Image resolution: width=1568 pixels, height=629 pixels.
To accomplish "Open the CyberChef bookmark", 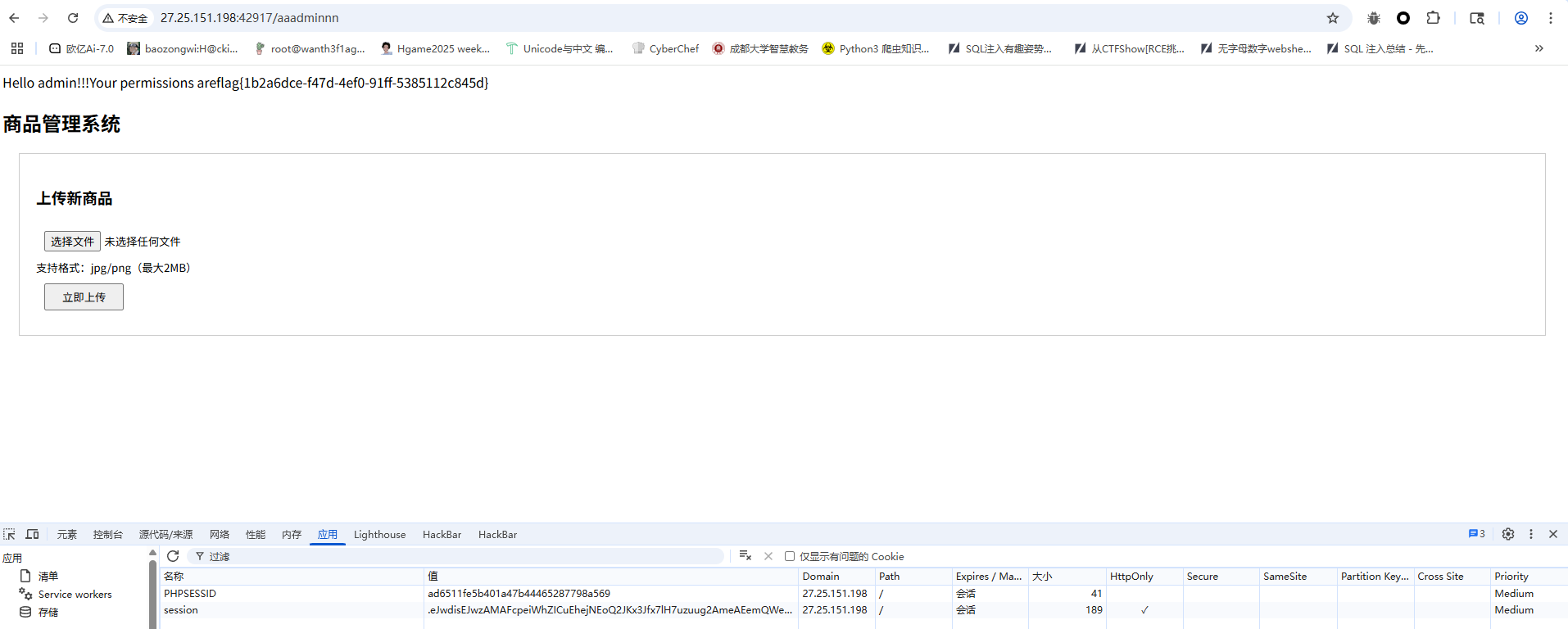I will click(665, 49).
